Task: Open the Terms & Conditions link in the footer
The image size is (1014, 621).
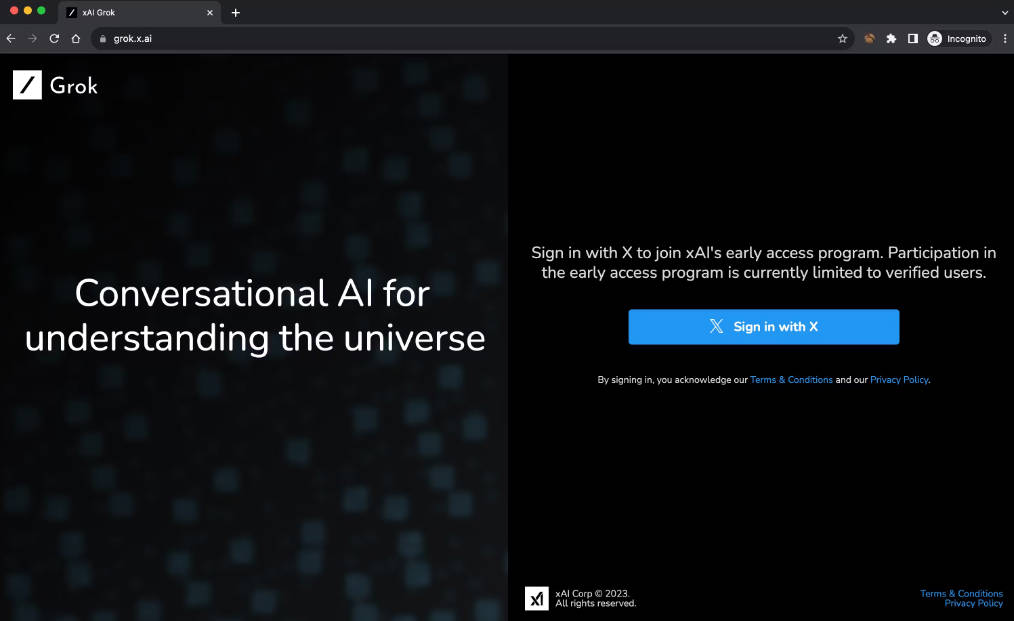Action: coord(961,593)
